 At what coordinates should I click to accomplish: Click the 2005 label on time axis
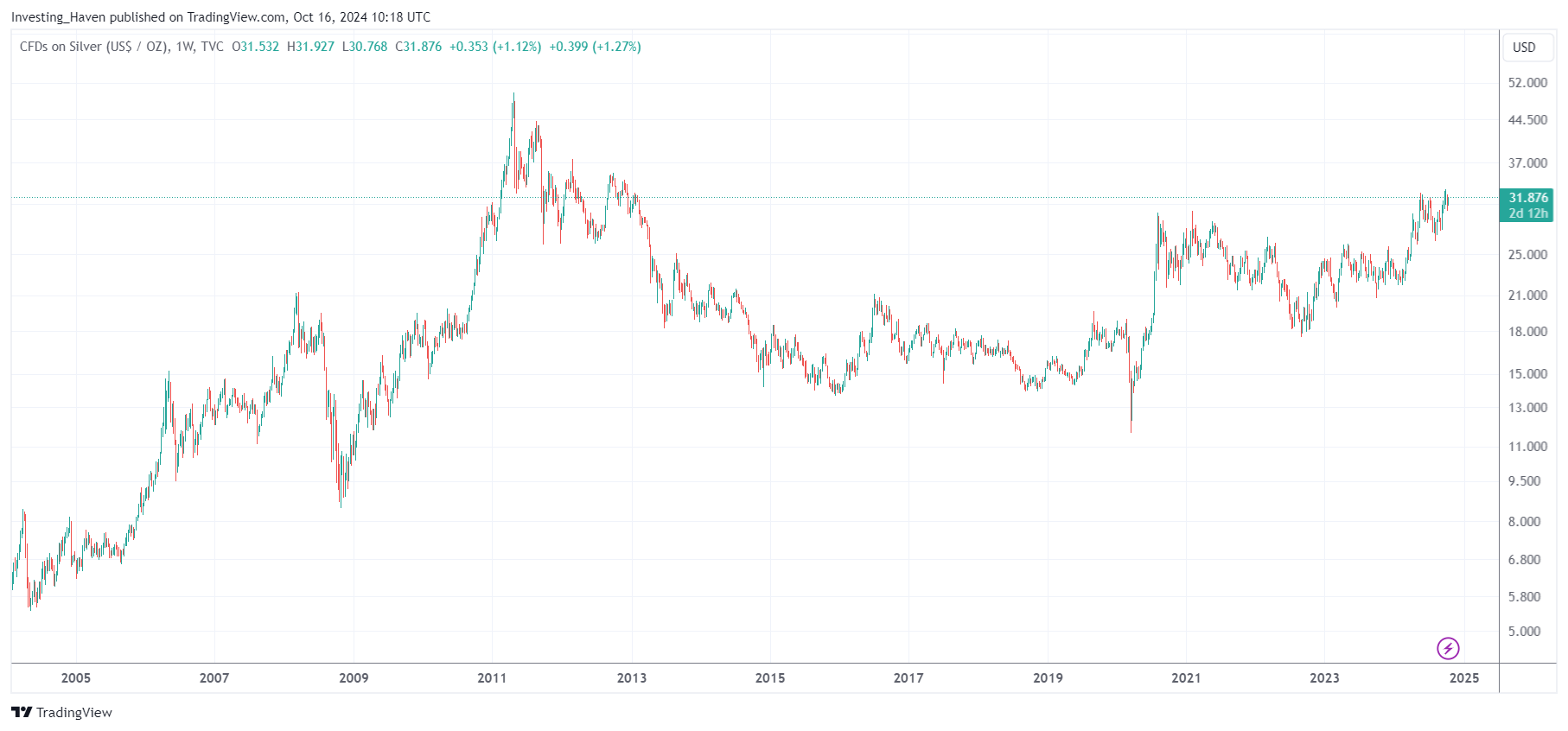click(x=76, y=678)
